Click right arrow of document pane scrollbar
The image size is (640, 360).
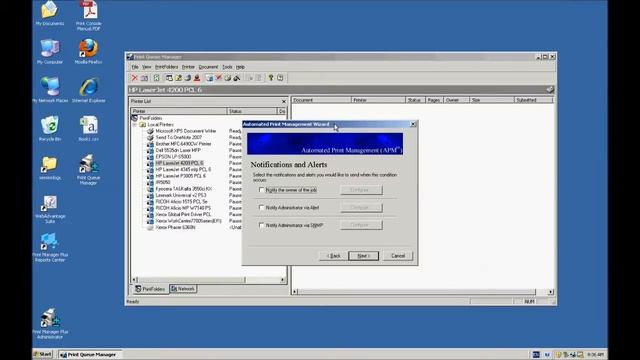(x=550, y=292)
